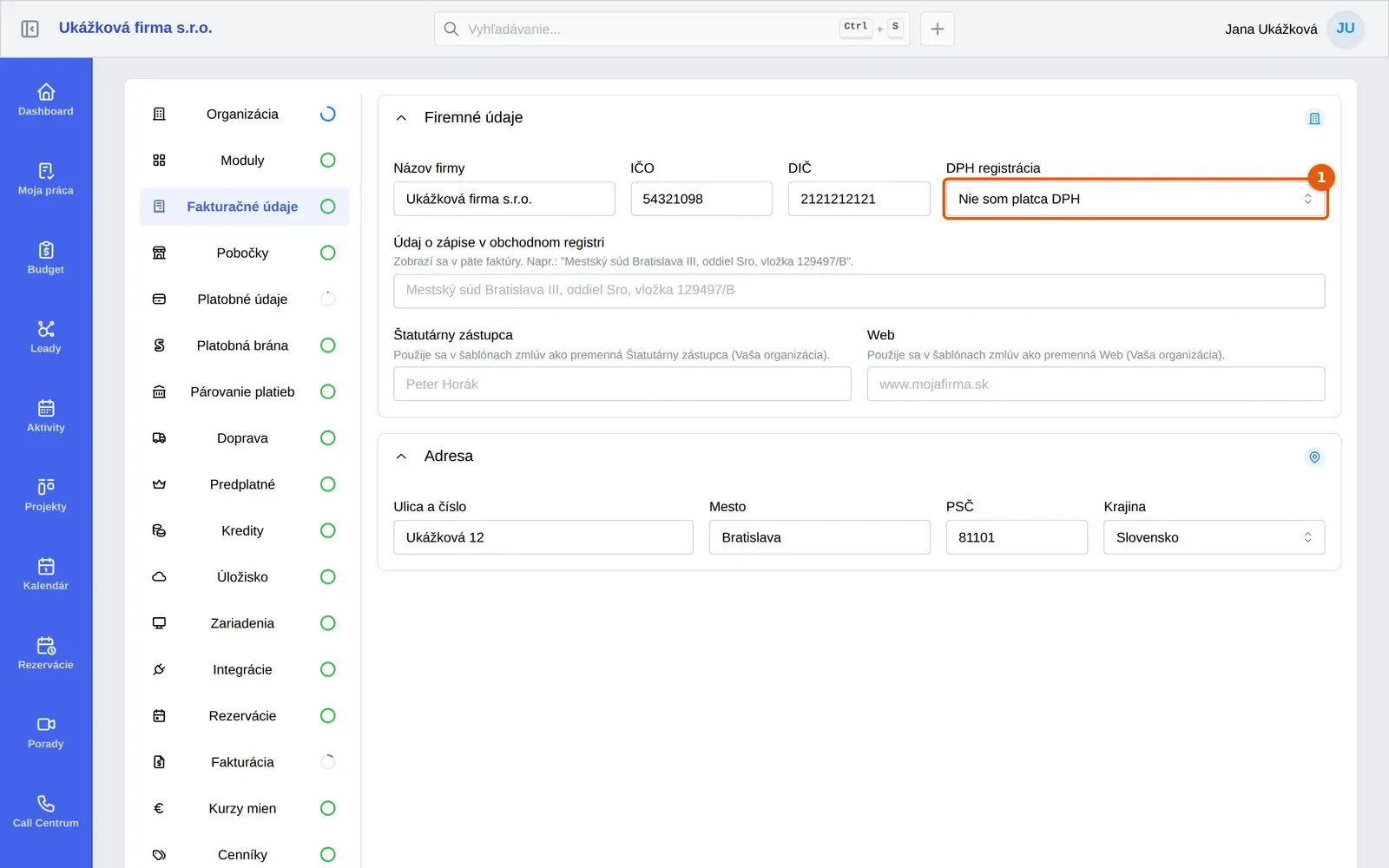Collapse the sidebar with the panel icon
1389x868 pixels.
(x=30, y=29)
